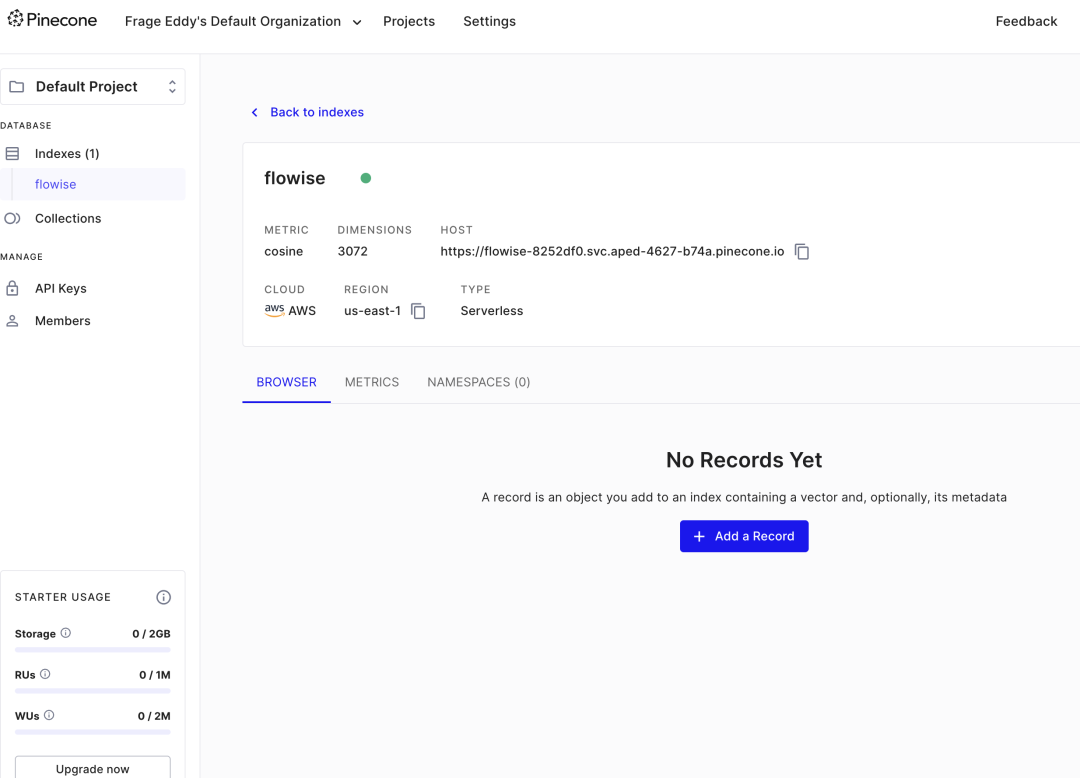Screen dimensions: 1080x778
Task: Switch to the Metrics tab
Action: click(x=372, y=382)
